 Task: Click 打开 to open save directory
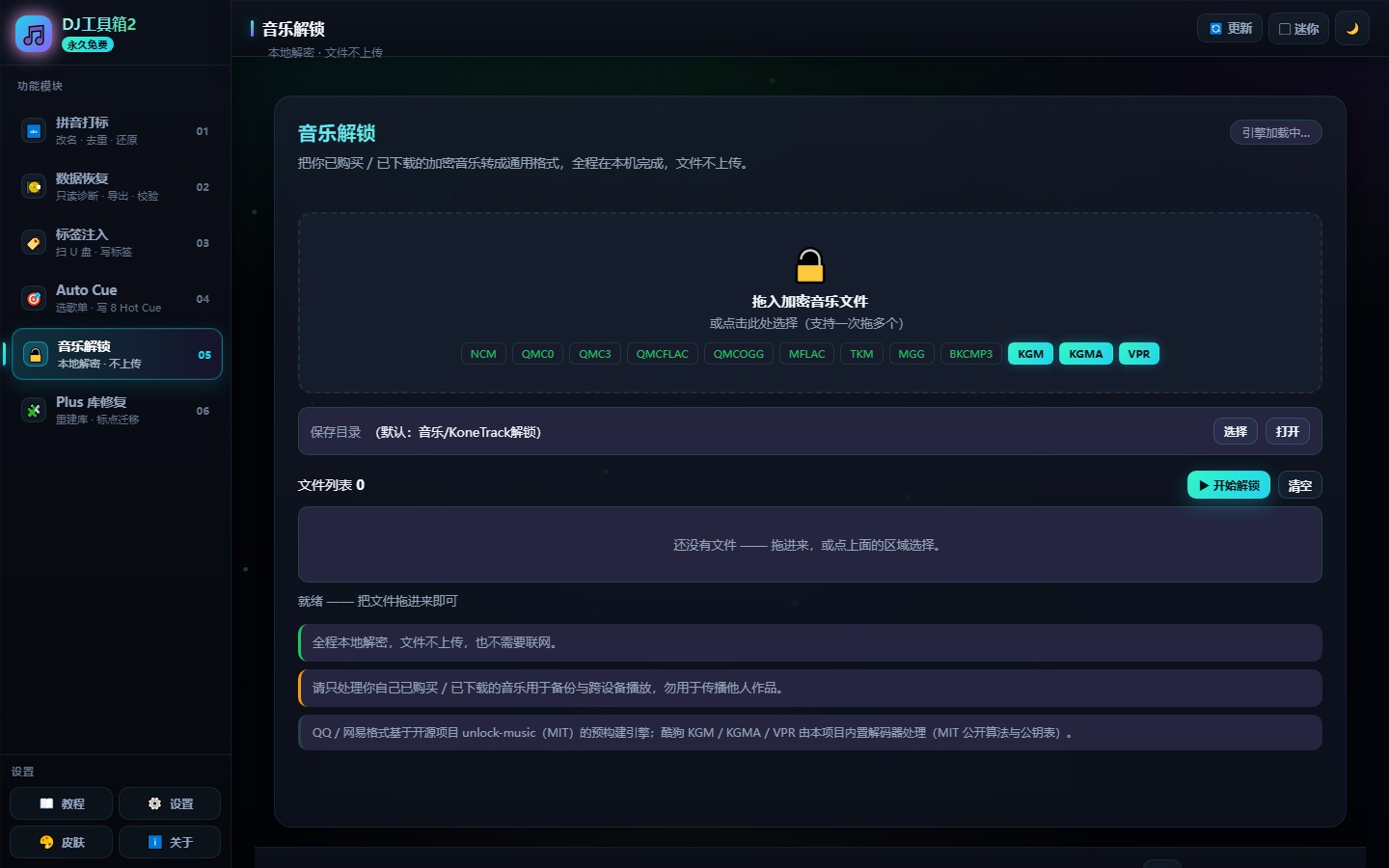(x=1288, y=431)
